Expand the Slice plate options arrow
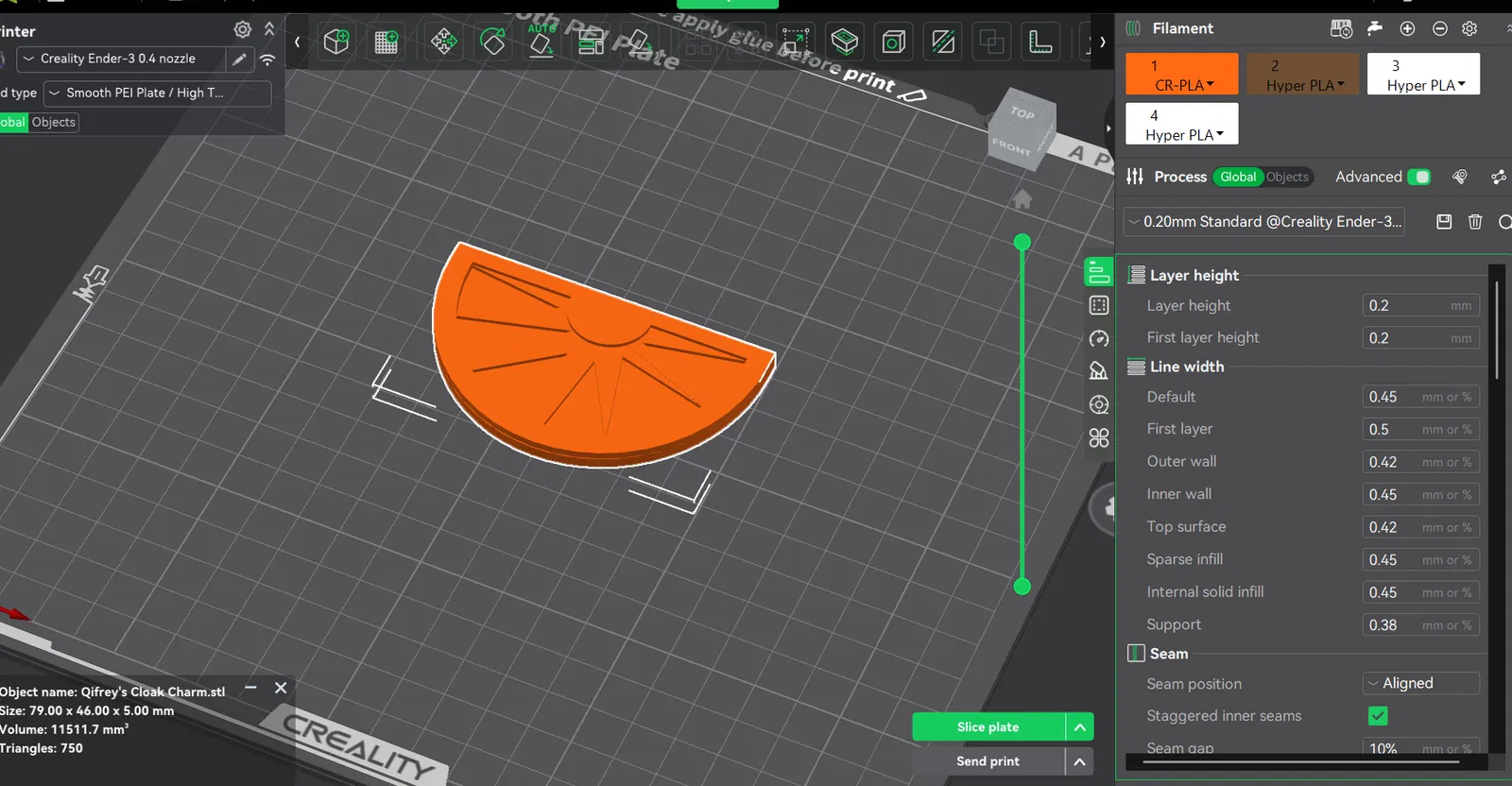 coord(1080,726)
